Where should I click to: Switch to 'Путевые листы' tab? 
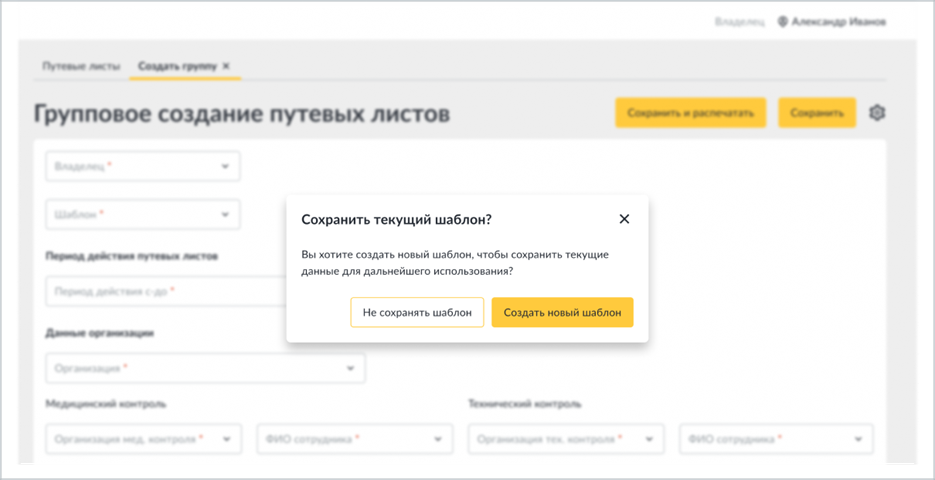pos(81,66)
